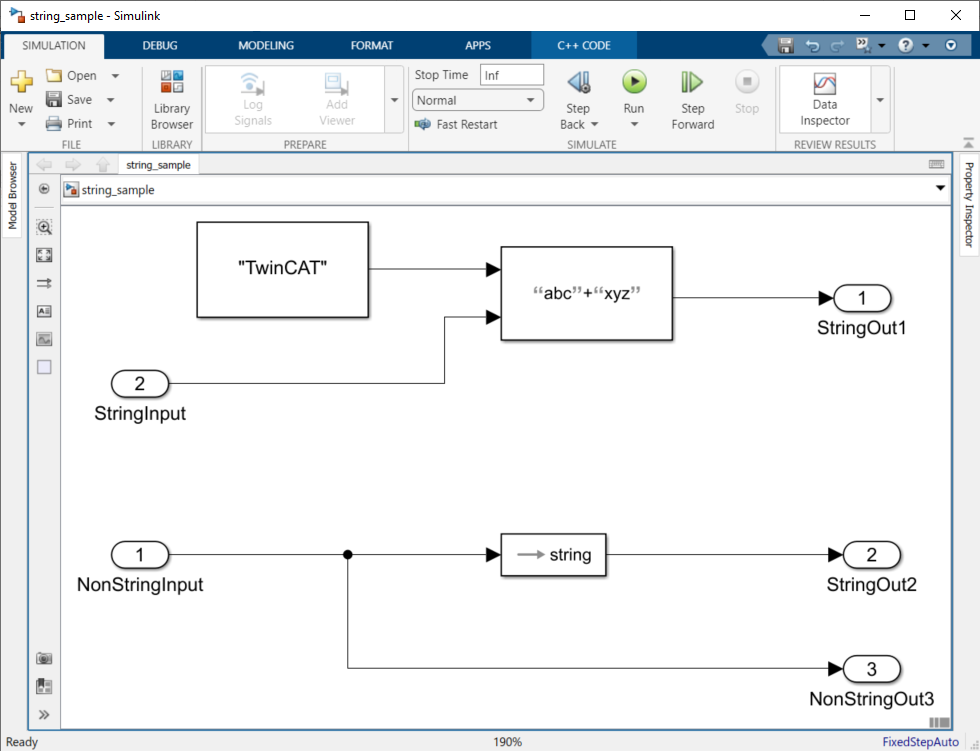The height and width of the screenshot is (751, 980).
Task: Open the FORMAT tab
Action: [372, 46]
